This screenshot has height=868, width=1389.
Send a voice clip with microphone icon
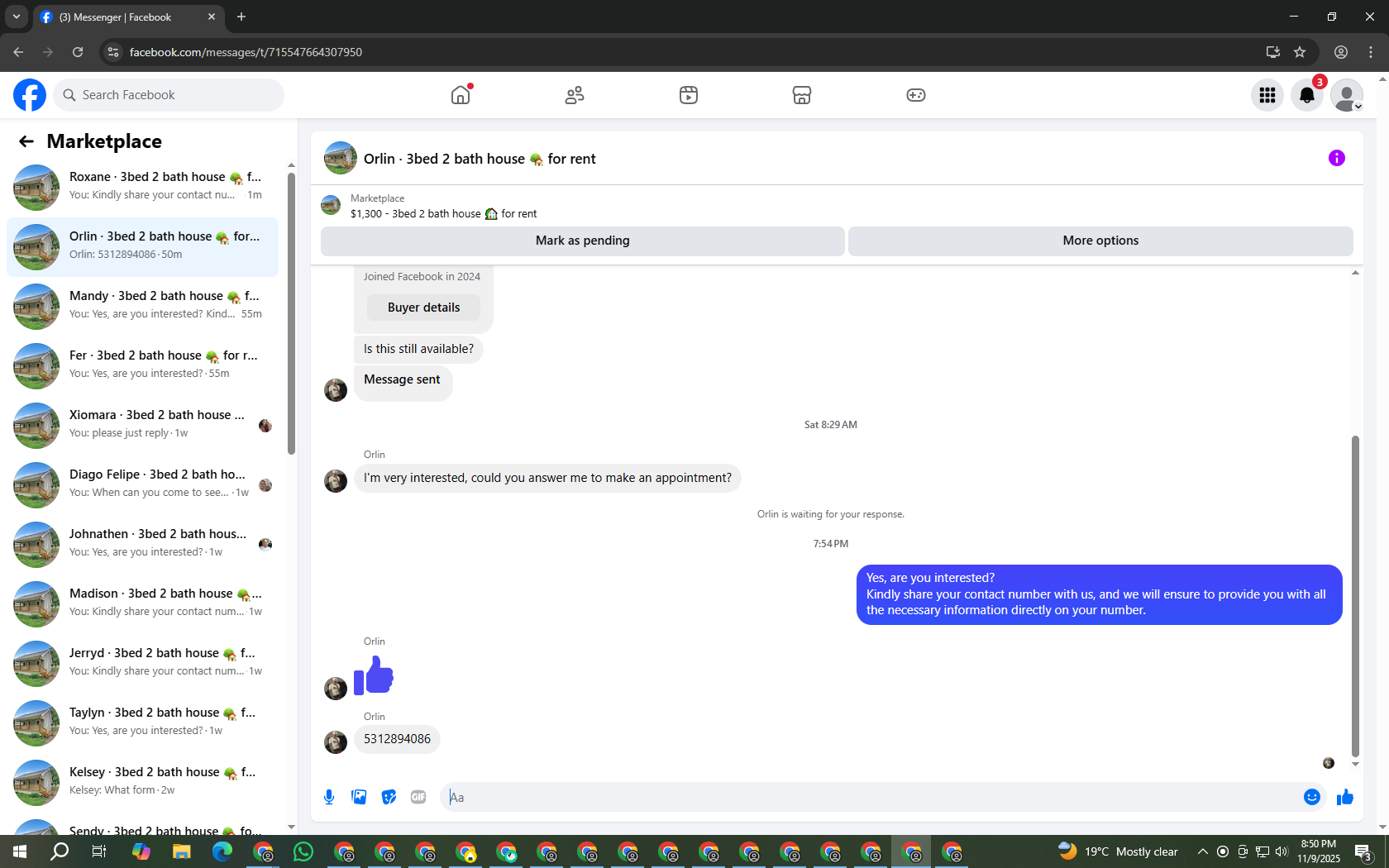point(329,797)
